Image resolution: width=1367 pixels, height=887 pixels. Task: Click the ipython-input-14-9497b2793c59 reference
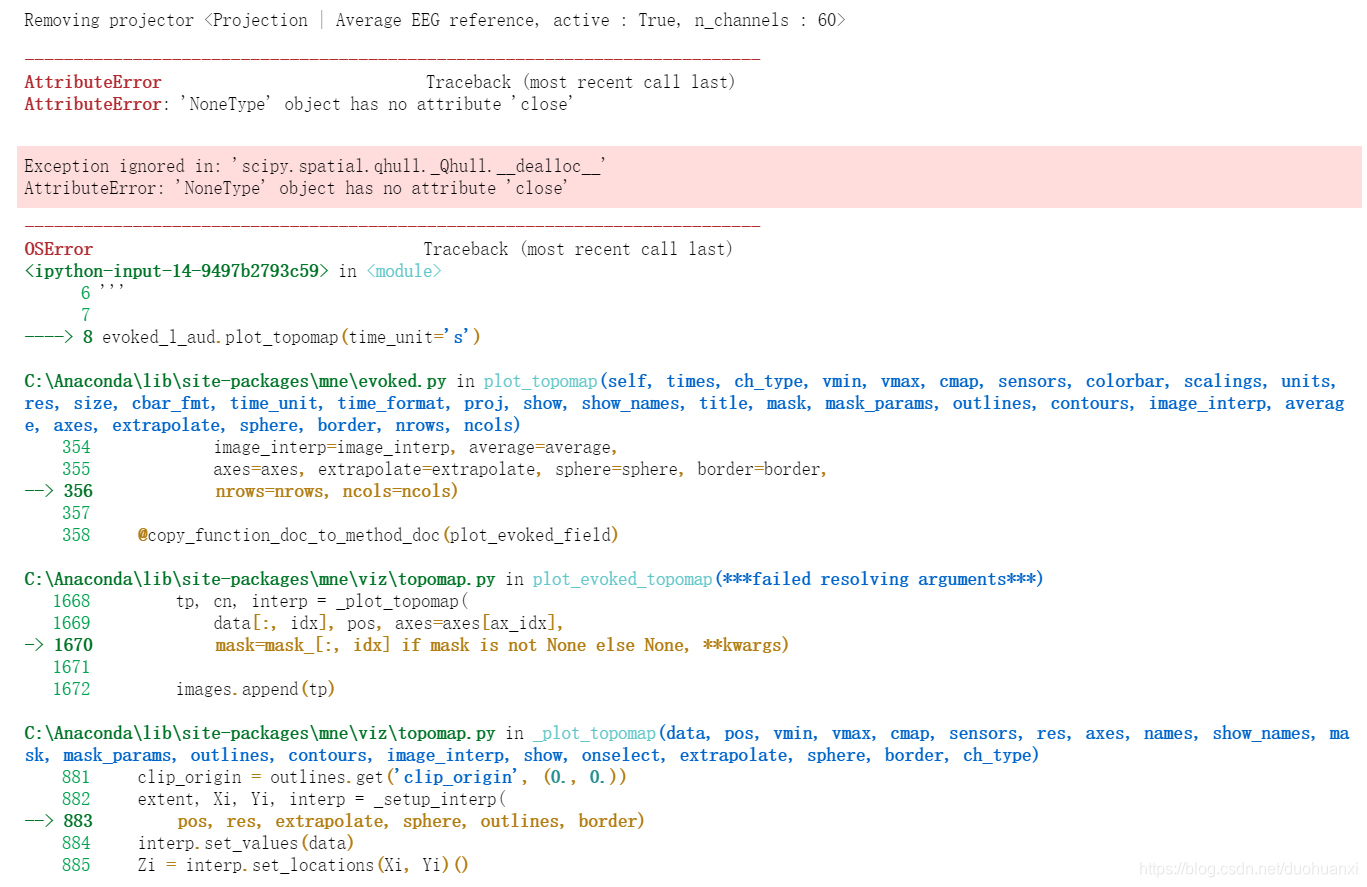pos(177,271)
